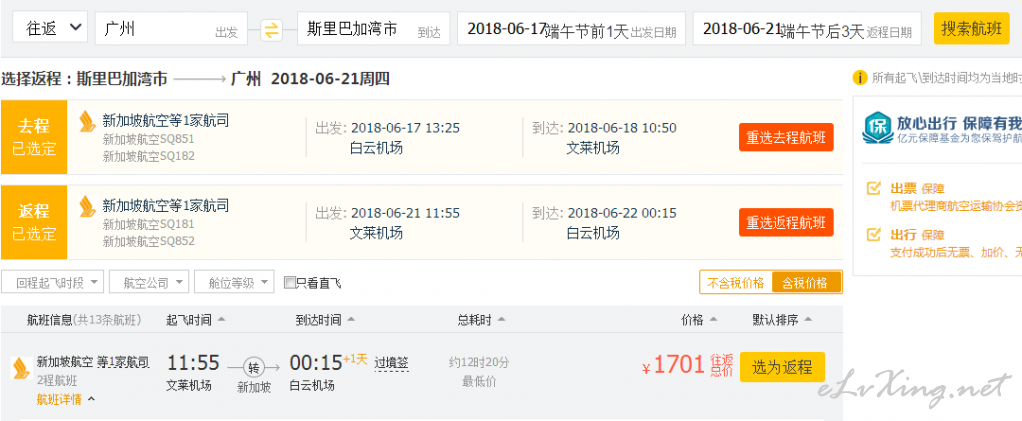1022x421 pixels.
Task: Sort flights by 价格 column
Action: click(699, 320)
